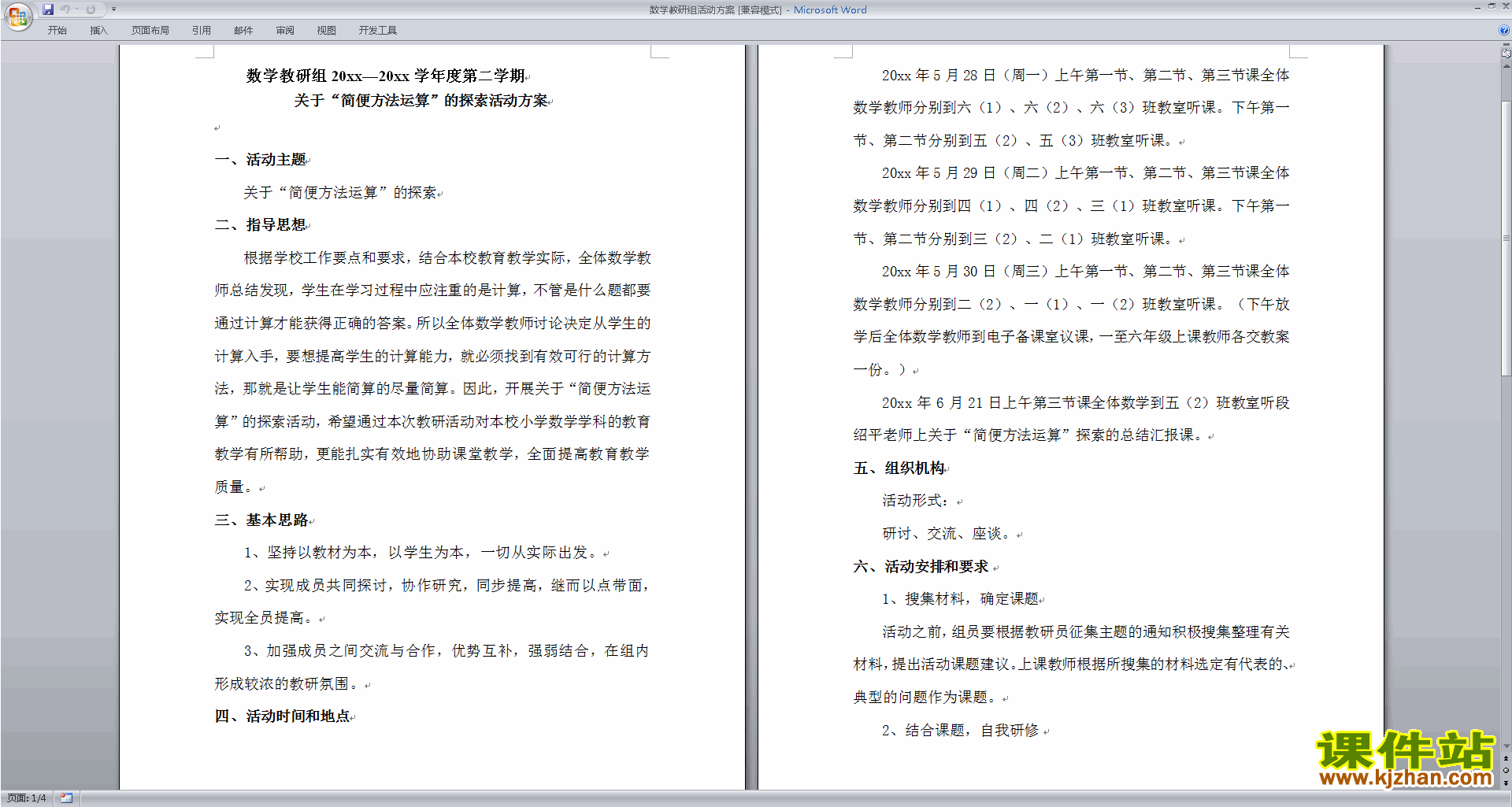Click line starting 20xx 年 5 月 28 日（周一）

pos(1086,75)
